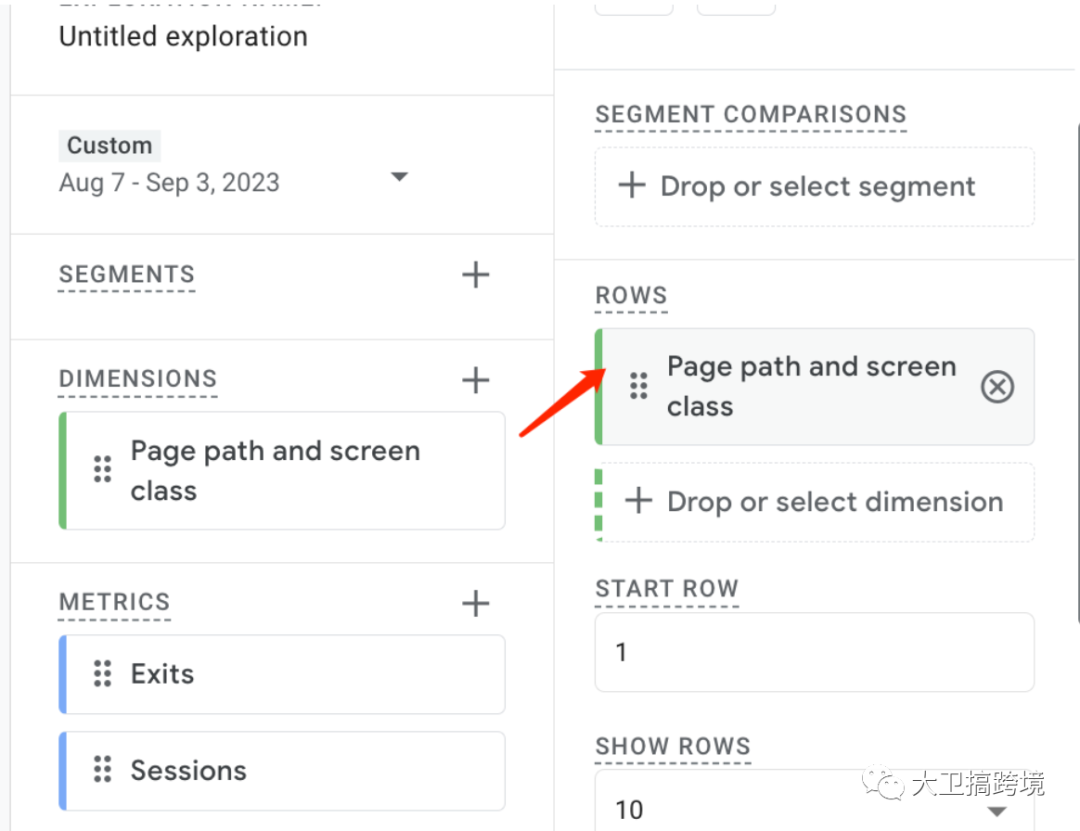Click drag handle of Dimensions Page path item
The image size is (1080, 831).
(x=102, y=470)
